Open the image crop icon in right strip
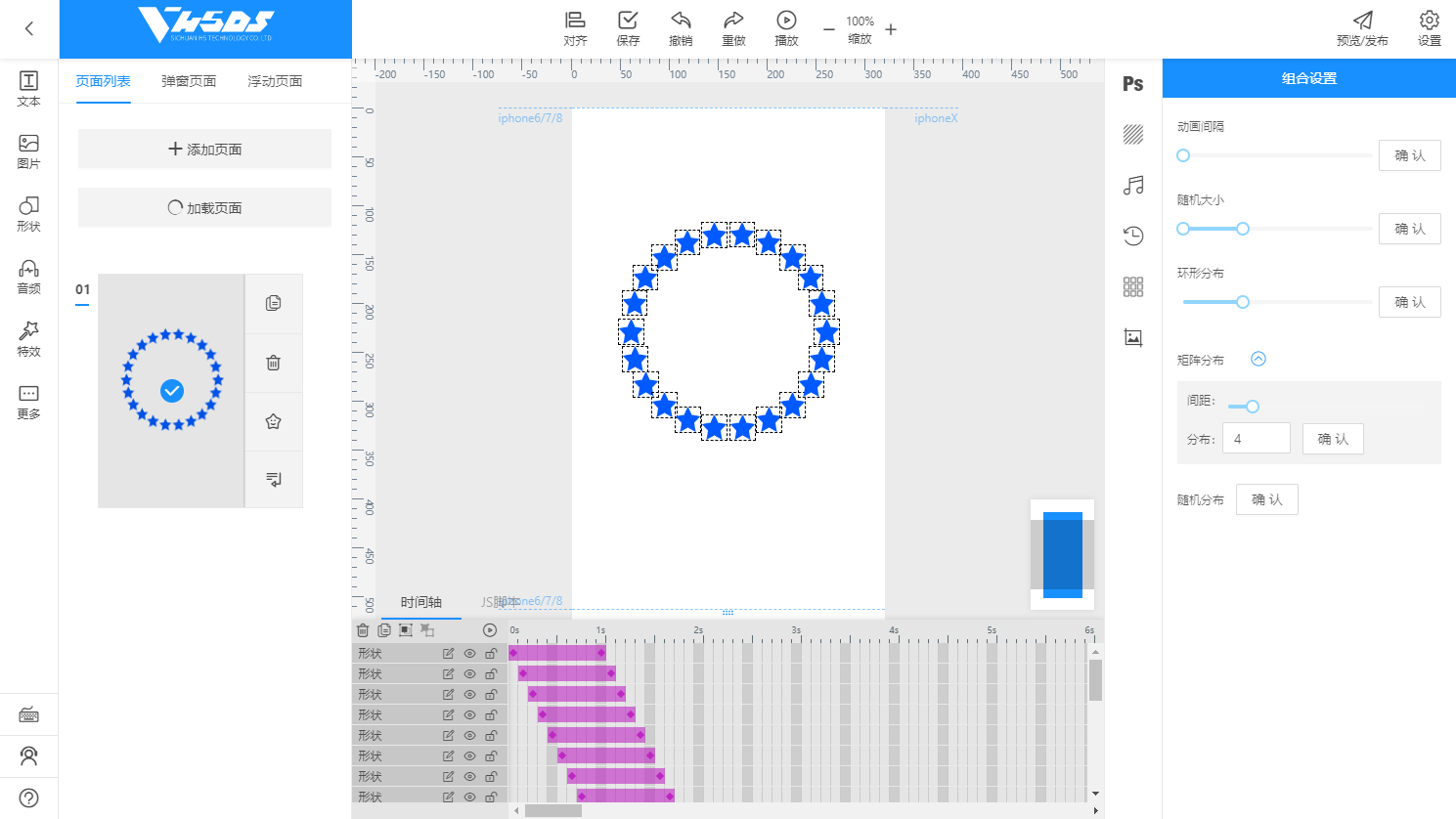 click(x=1133, y=337)
